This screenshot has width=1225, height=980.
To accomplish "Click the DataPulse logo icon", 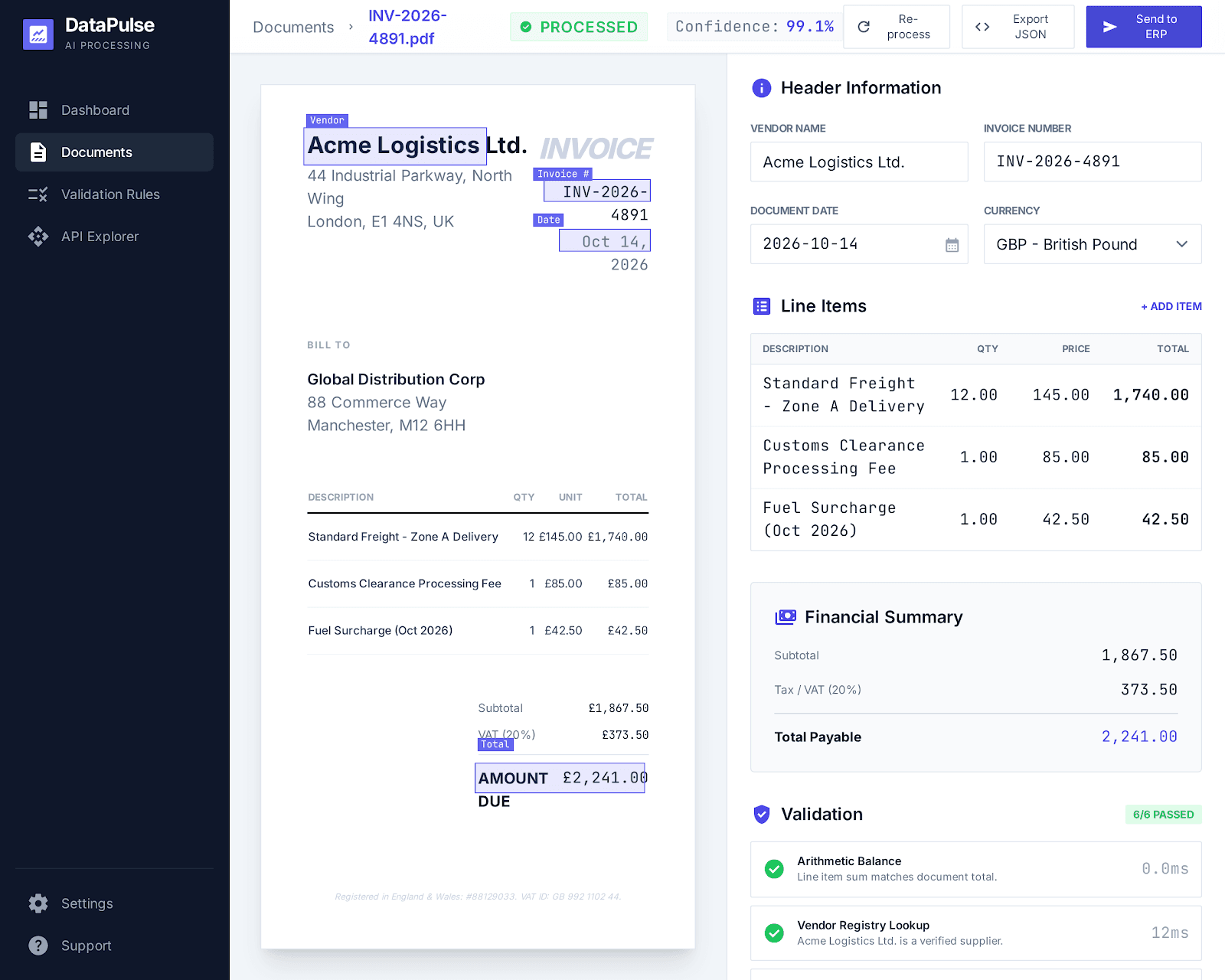I will point(38,34).
